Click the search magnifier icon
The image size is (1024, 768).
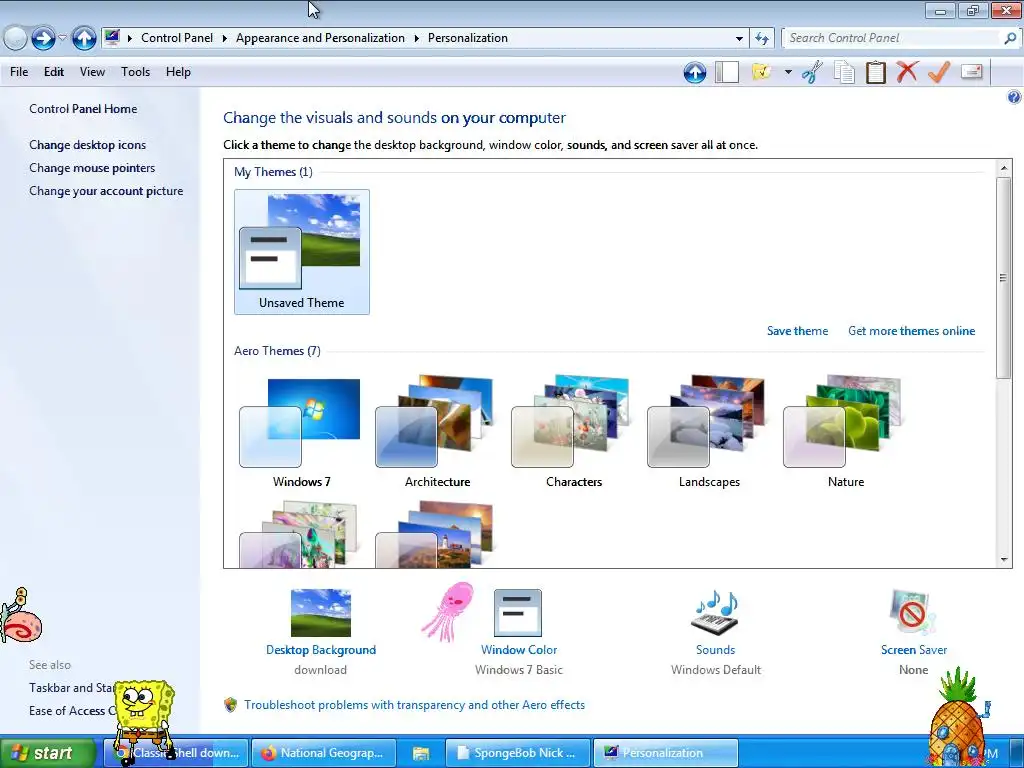pyautogui.click(x=1010, y=39)
